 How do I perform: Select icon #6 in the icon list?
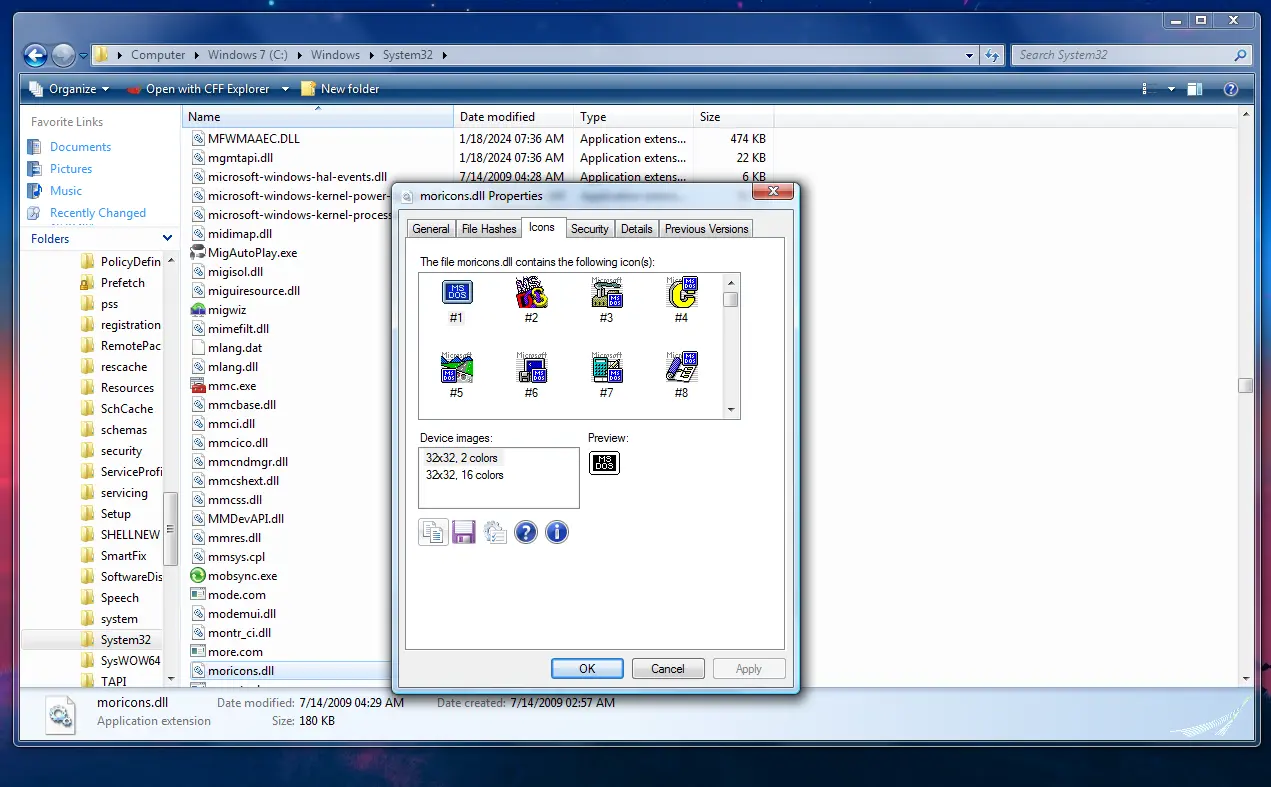click(531, 375)
